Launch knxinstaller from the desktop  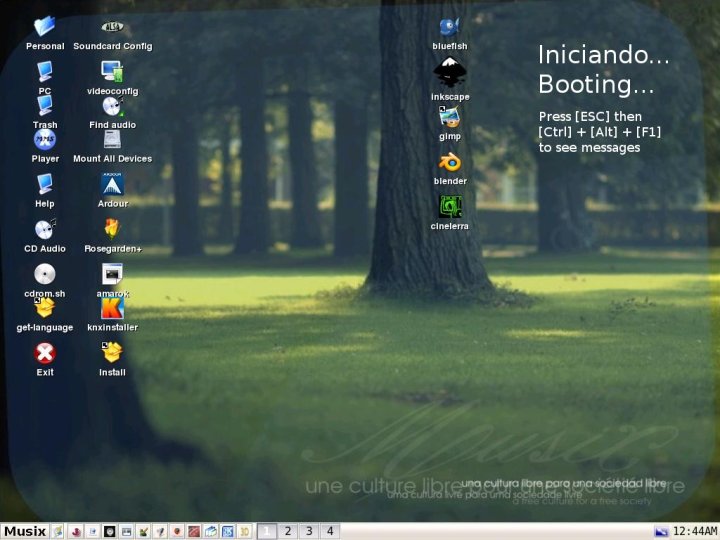point(112,308)
